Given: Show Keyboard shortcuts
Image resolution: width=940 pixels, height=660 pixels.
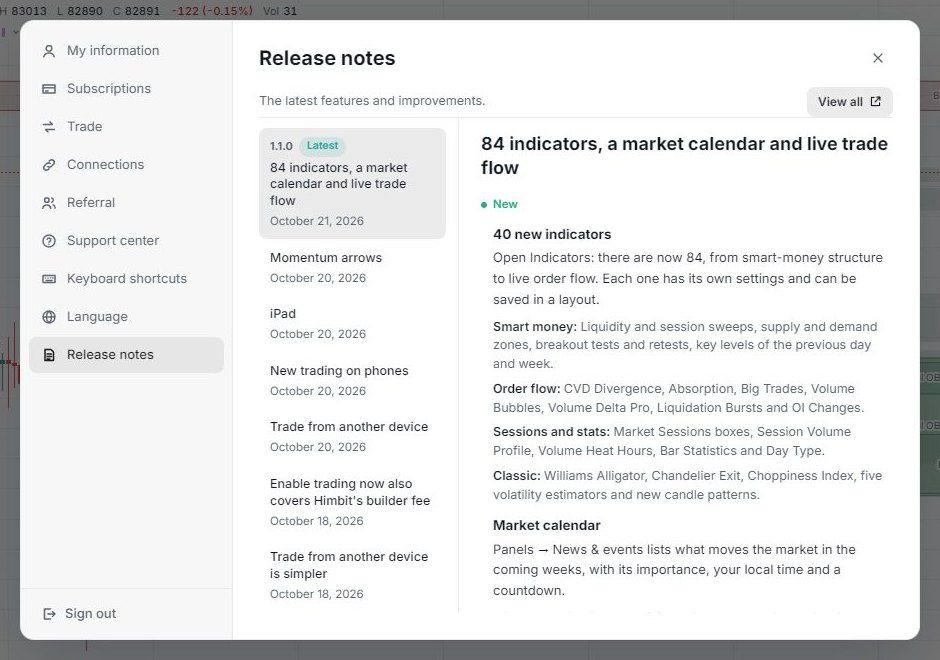Looking at the screenshot, I should tap(126, 279).
